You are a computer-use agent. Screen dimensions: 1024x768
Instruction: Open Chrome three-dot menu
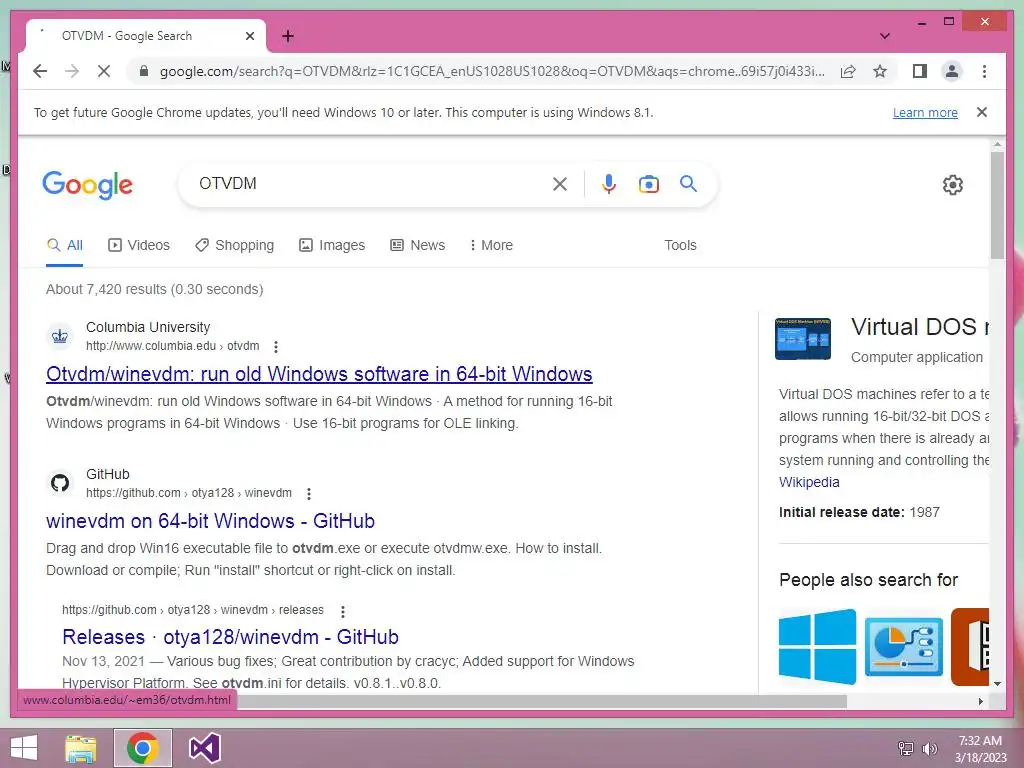point(984,71)
